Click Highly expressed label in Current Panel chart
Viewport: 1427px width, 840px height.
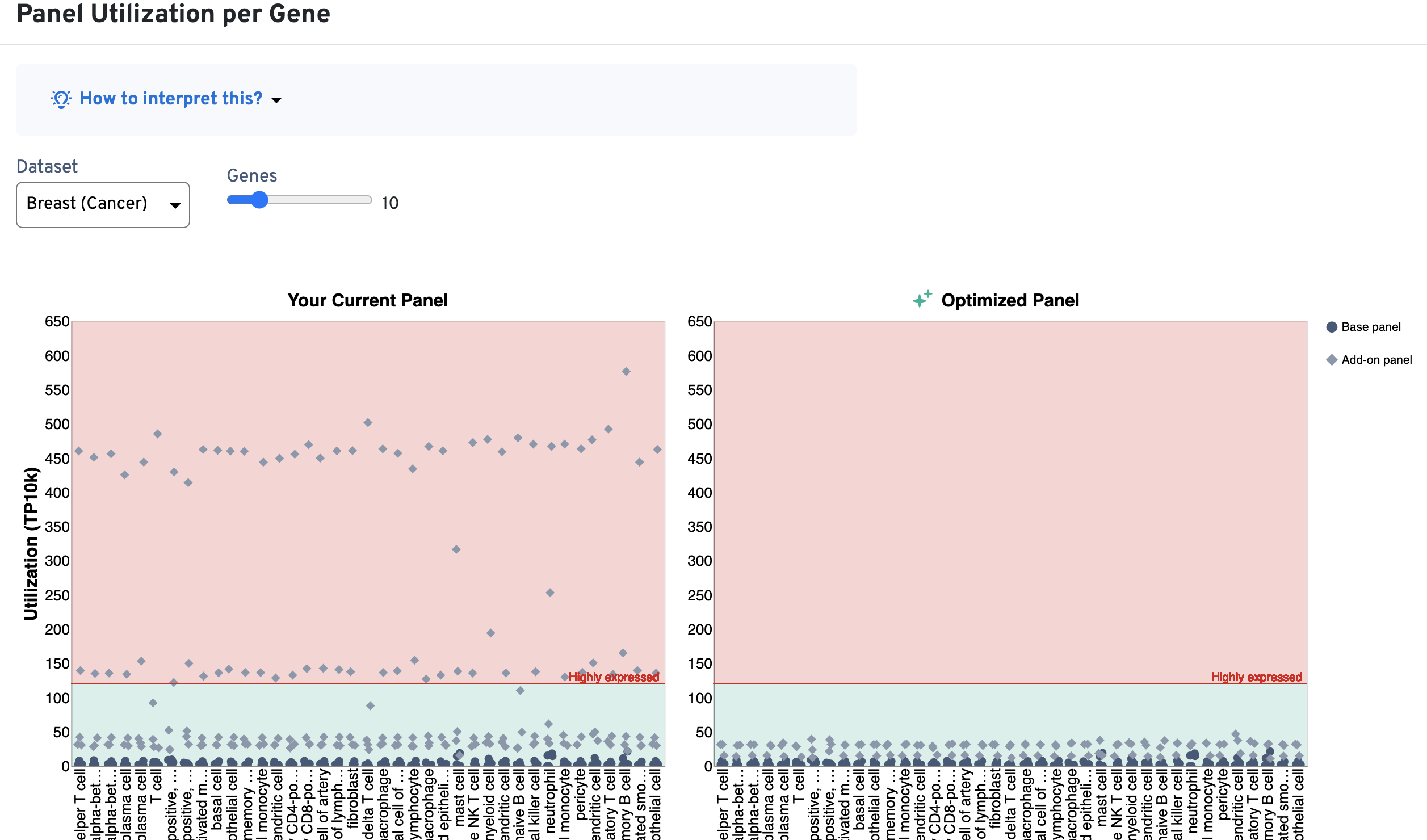(x=614, y=677)
